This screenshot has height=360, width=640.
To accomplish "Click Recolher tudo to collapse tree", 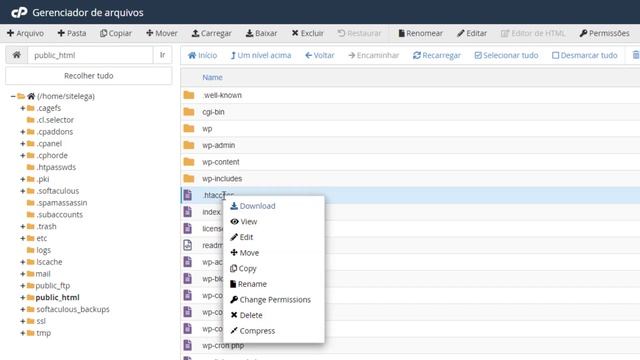I will (x=89, y=76).
